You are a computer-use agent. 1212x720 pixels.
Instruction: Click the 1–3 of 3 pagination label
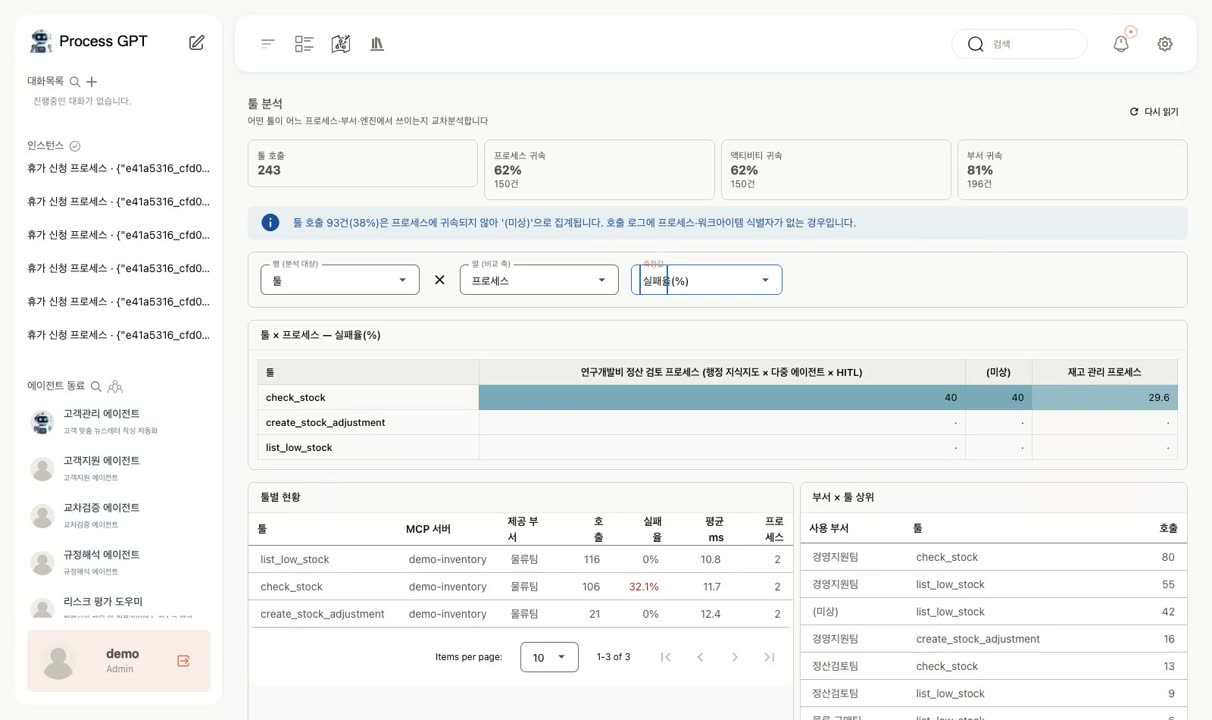[x=613, y=657]
